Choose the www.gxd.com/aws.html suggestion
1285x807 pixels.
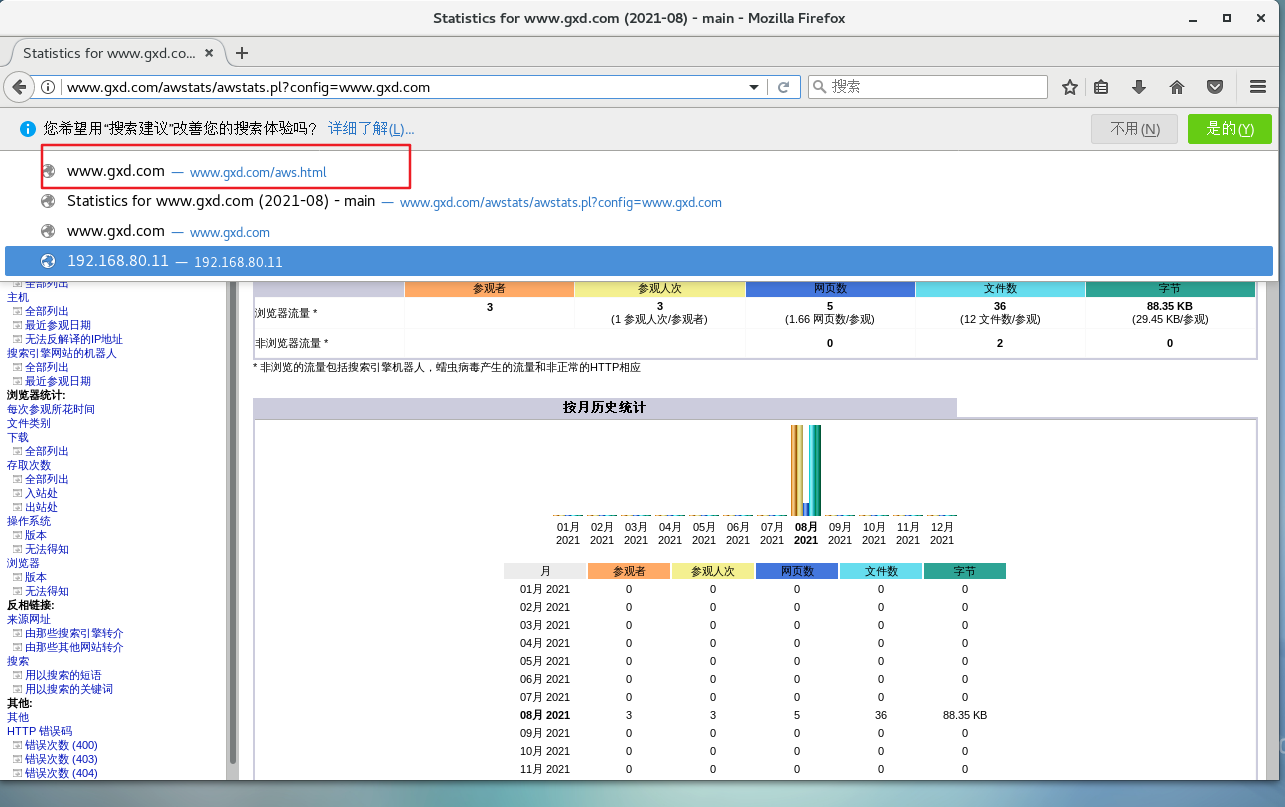pos(639,171)
